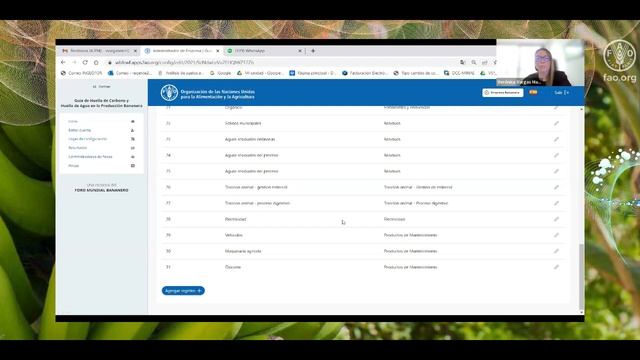Open Administradores de fincas in sidebar
The width and height of the screenshot is (640, 360).
click(90, 157)
